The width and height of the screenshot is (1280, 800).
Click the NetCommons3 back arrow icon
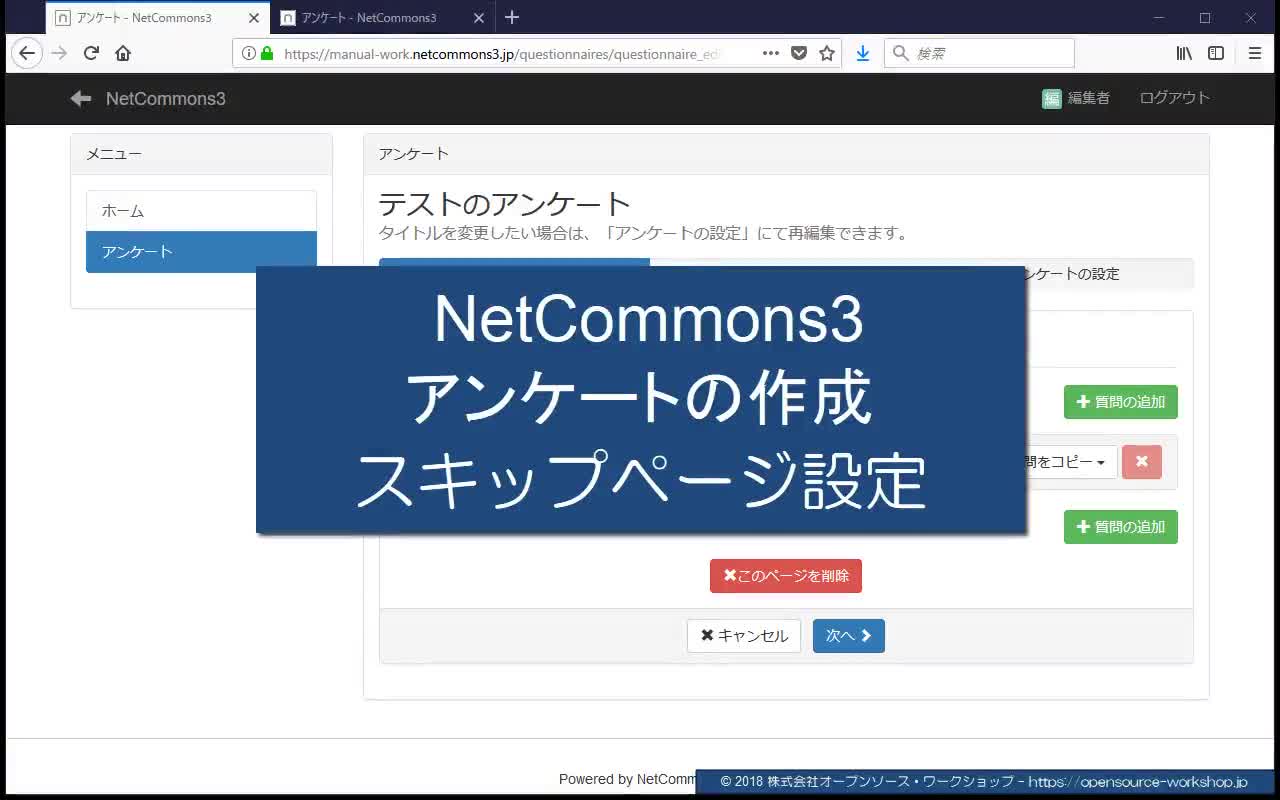pos(80,98)
